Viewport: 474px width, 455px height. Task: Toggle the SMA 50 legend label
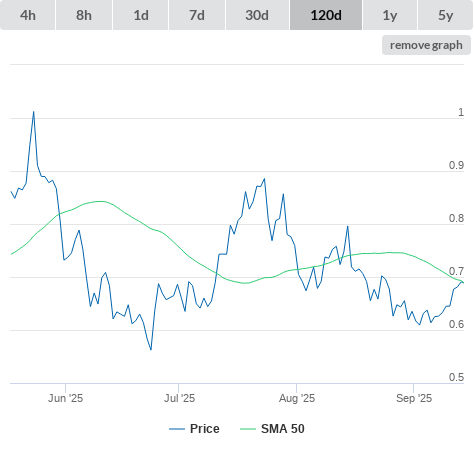pos(283,429)
